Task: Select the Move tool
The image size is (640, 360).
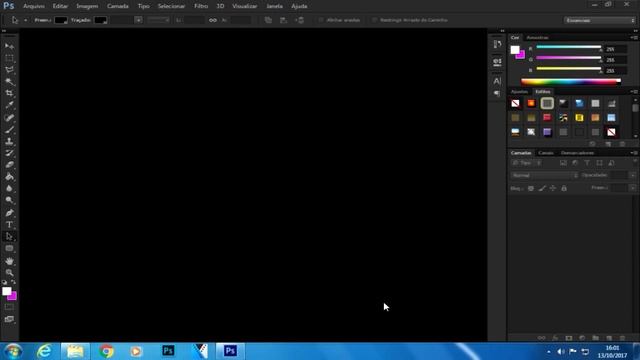Action: [x=9, y=46]
